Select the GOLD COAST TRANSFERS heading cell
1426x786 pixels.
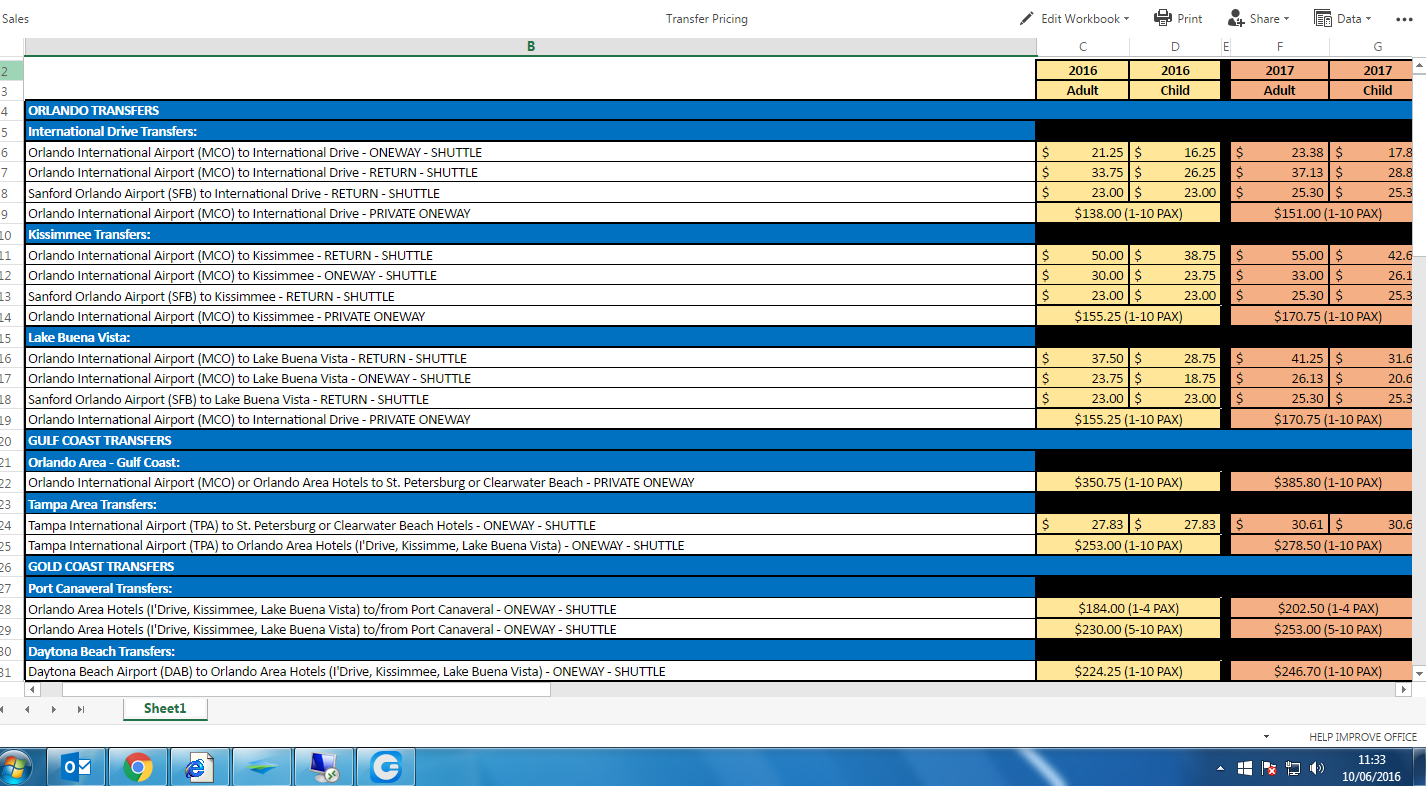pyautogui.click(x=531, y=567)
